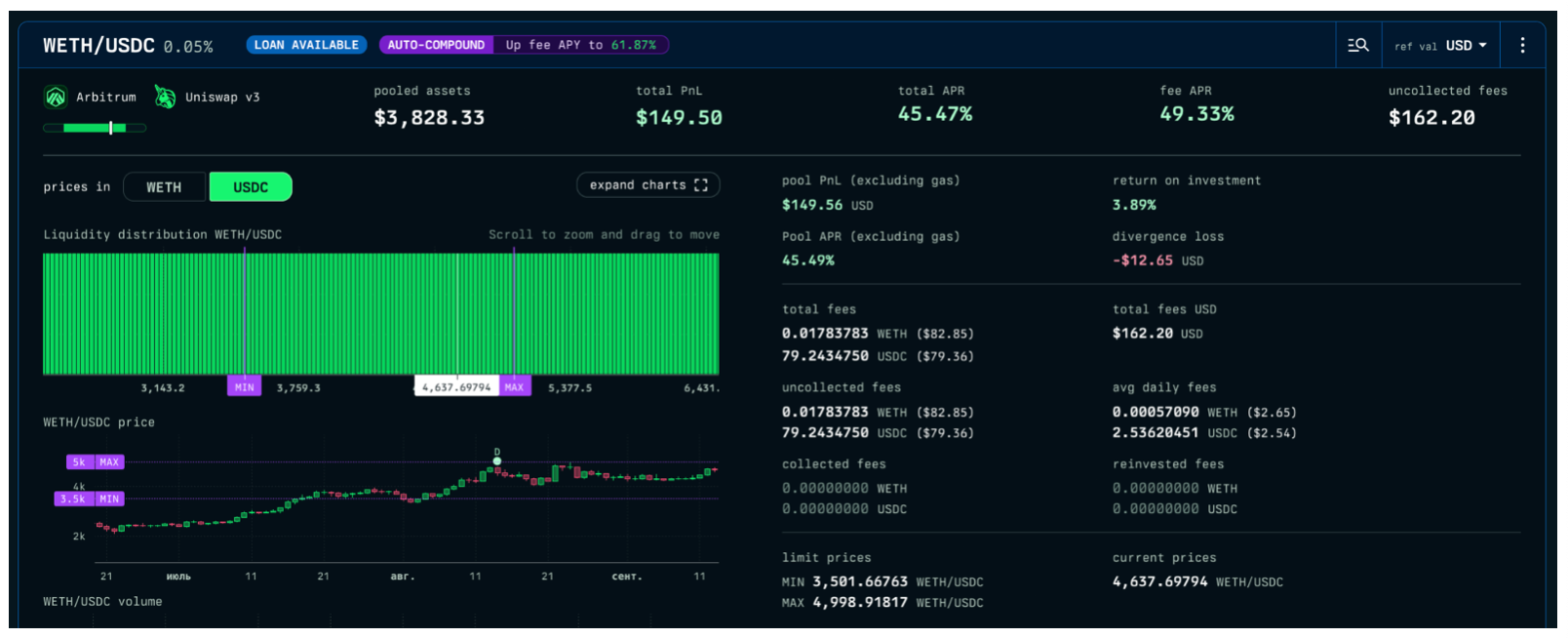Click the MAX marker under liquidity distribution

click(x=515, y=387)
